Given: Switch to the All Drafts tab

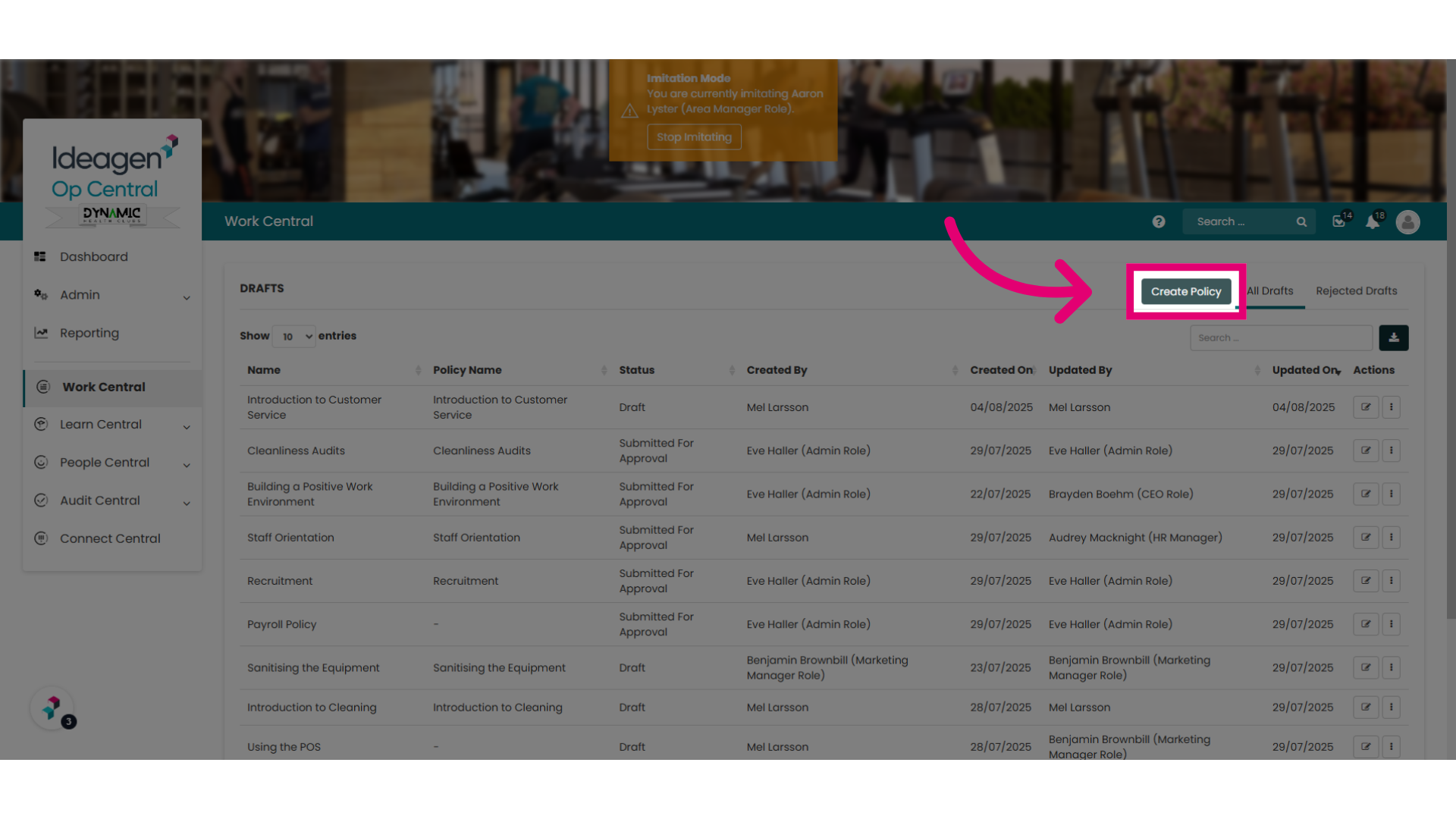Looking at the screenshot, I should [1270, 291].
